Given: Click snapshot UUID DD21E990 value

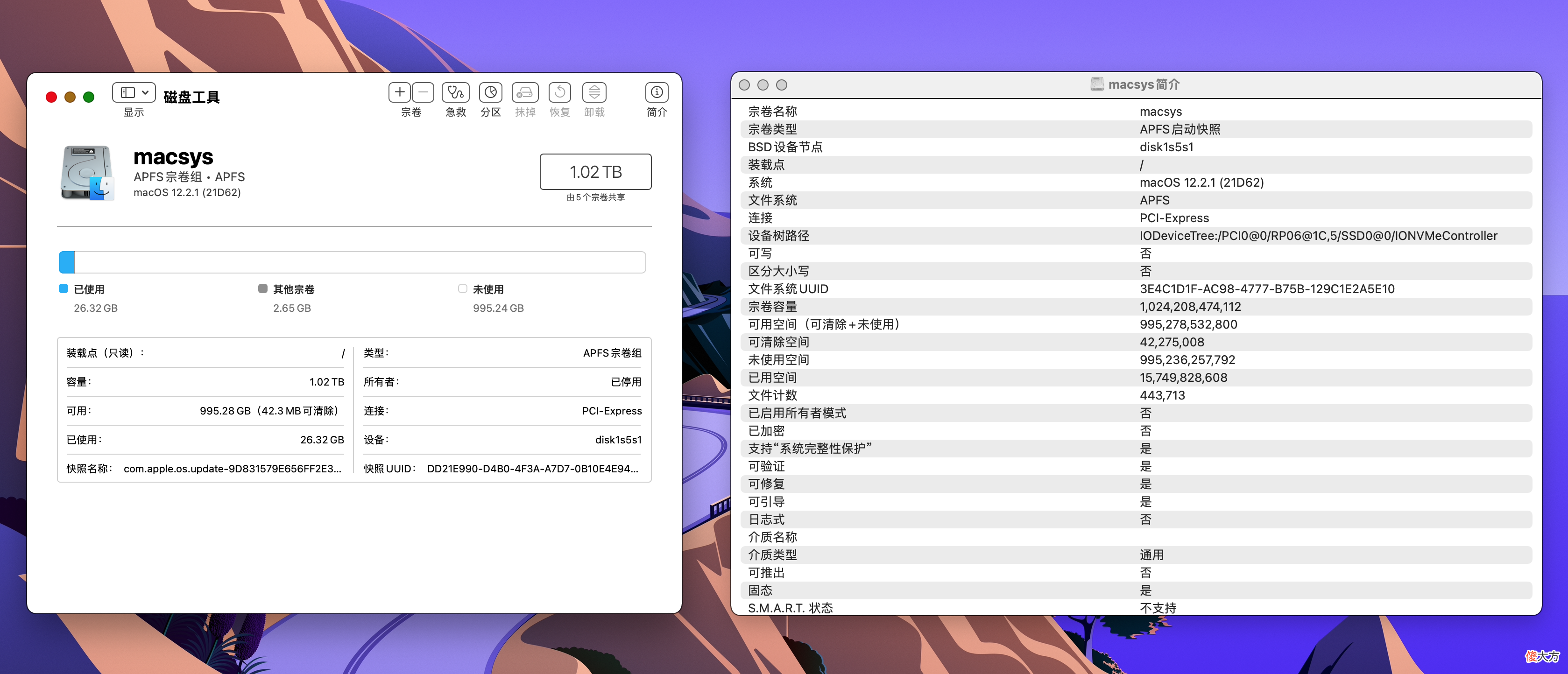Looking at the screenshot, I should click(533, 469).
